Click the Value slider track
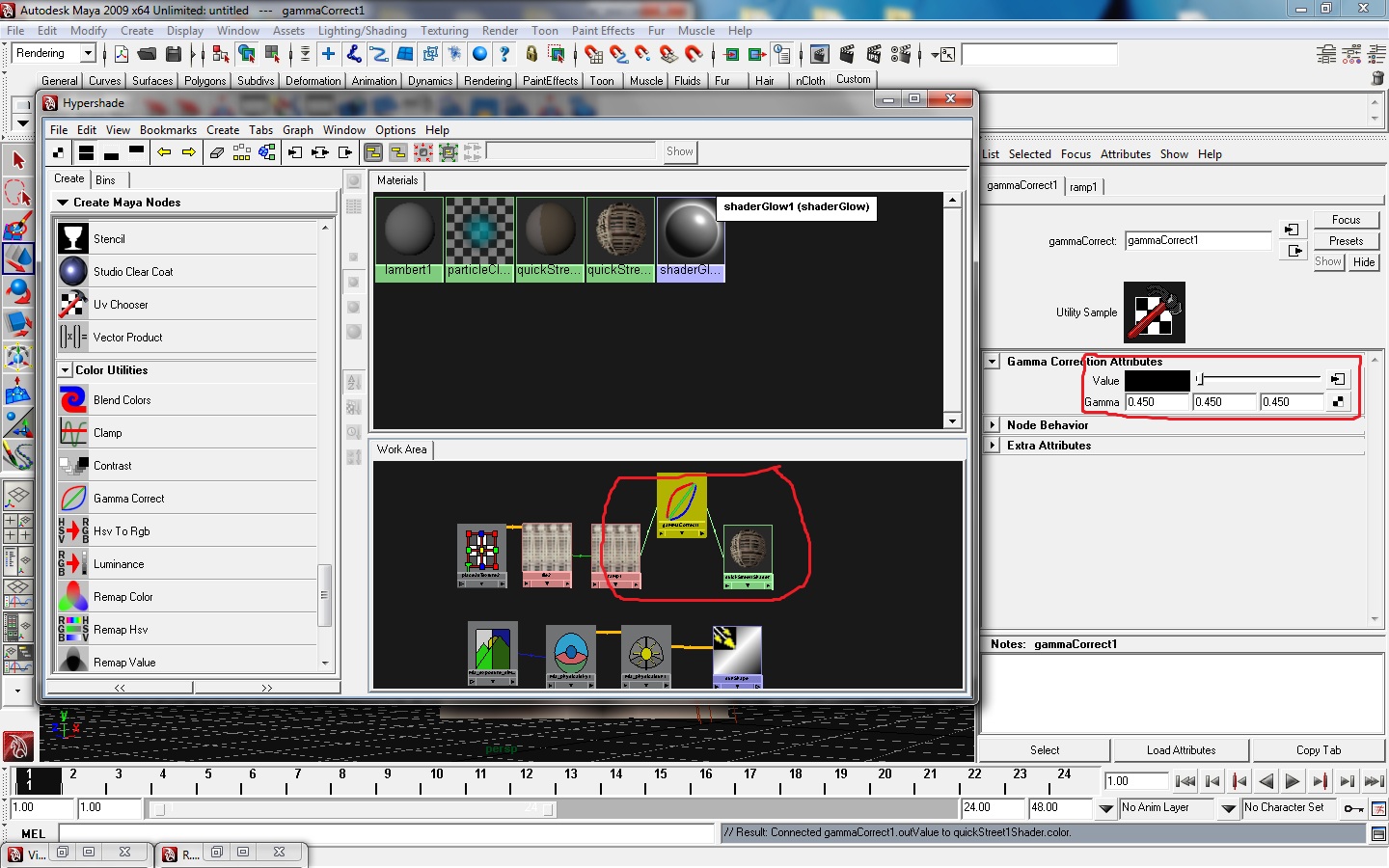The height and width of the screenshot is (868, 1389). [1259, 379]
